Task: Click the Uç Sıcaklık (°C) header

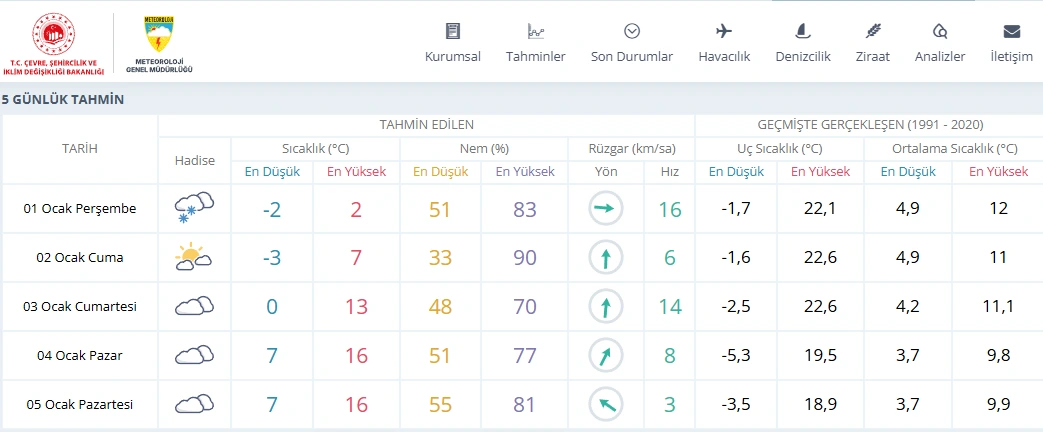Action: coord(779,148)
